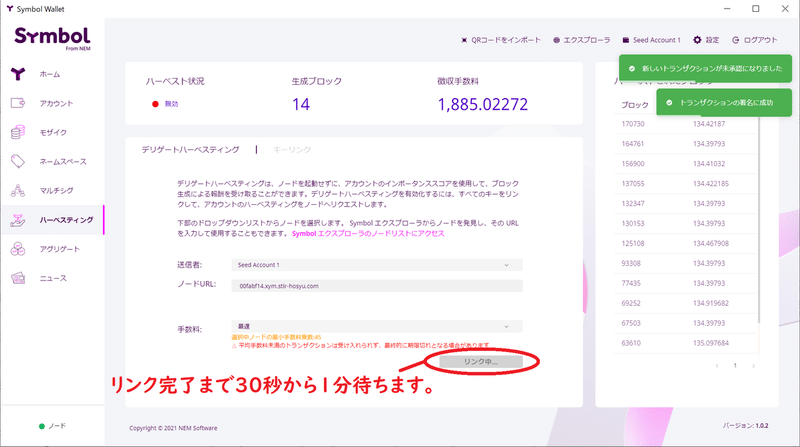Open Symbol エクスプローラ node list link
Viewport: 800px width, 447px height.
pyautogui.click(x=368, y=233)
